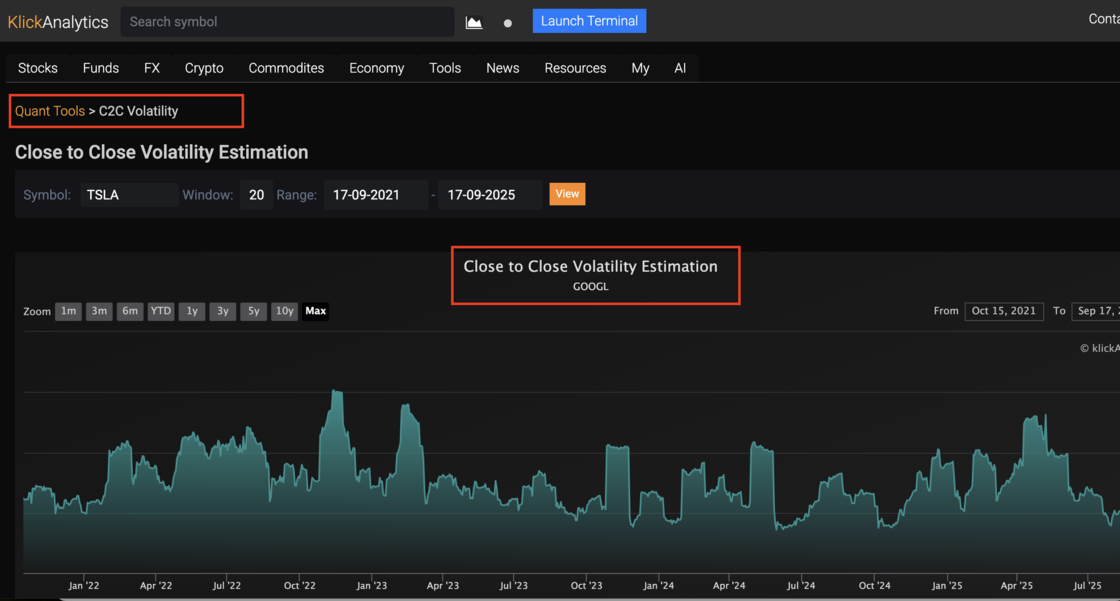Zoom chart to 6m
This screenshot has height=601, width=1120.
coord(130,311)
